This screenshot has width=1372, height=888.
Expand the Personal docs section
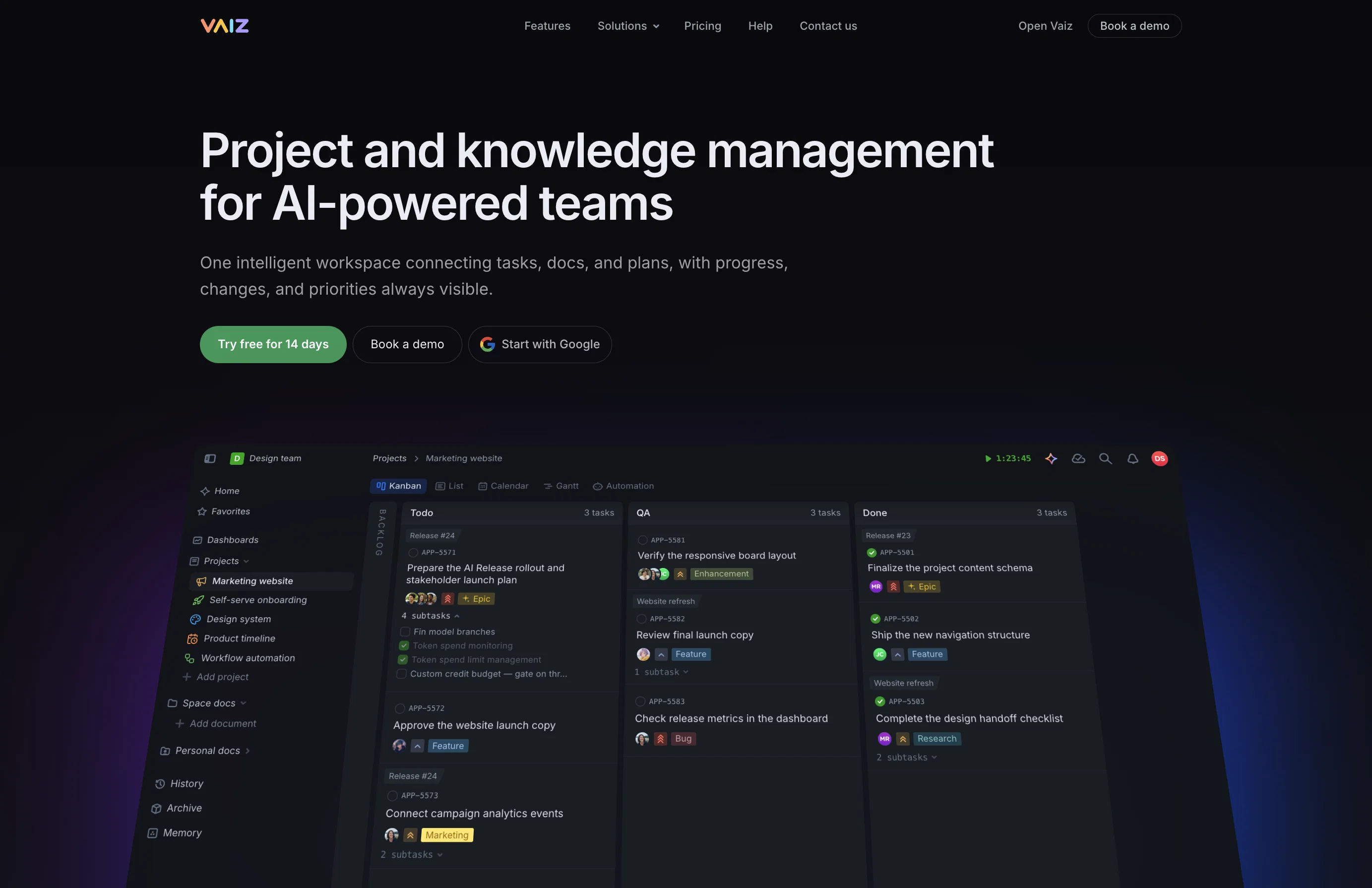coord(248,751)
